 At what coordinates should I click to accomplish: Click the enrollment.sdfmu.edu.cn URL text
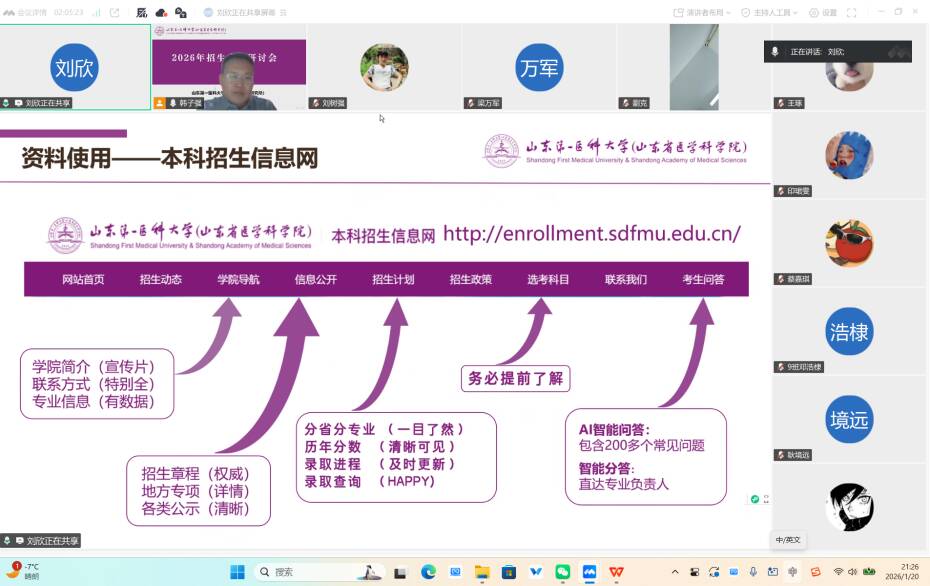coord(591,234)
